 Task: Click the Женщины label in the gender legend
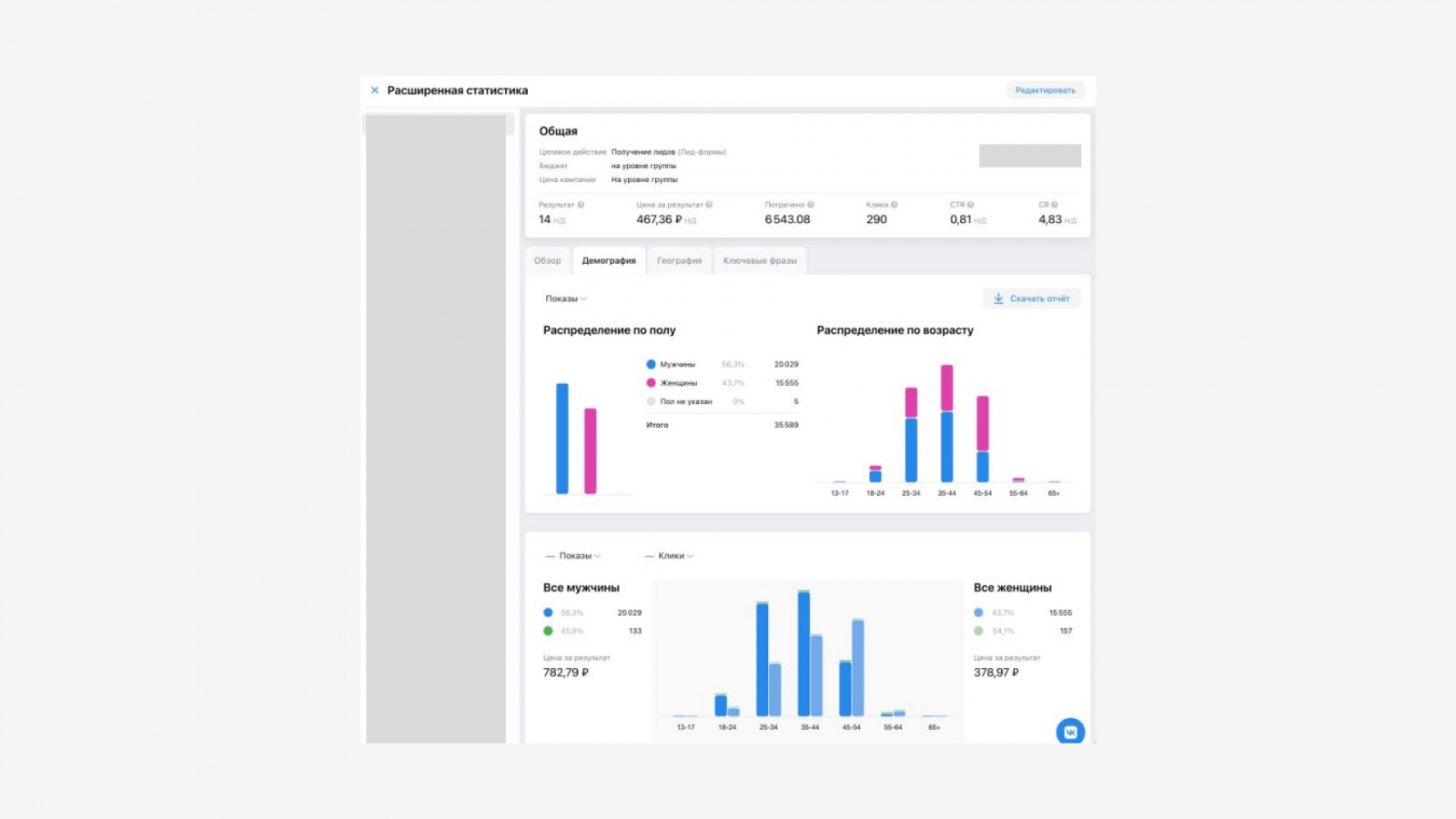coord(679,383)
